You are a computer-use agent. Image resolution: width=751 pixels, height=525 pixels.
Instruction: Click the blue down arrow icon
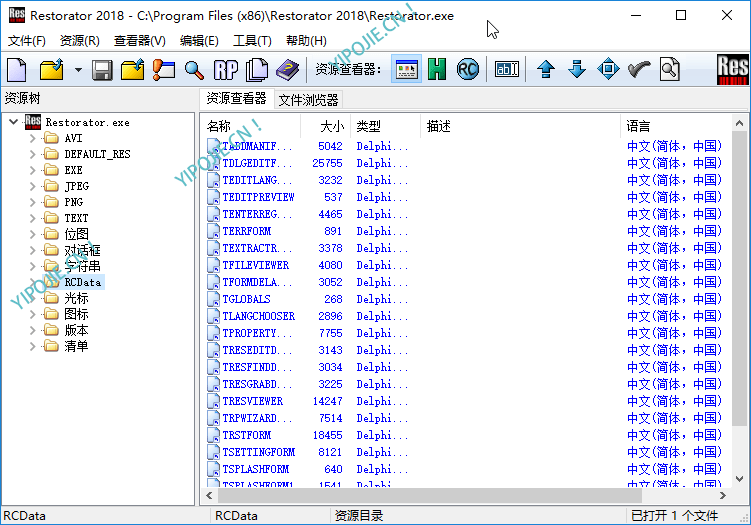point(577,70)
